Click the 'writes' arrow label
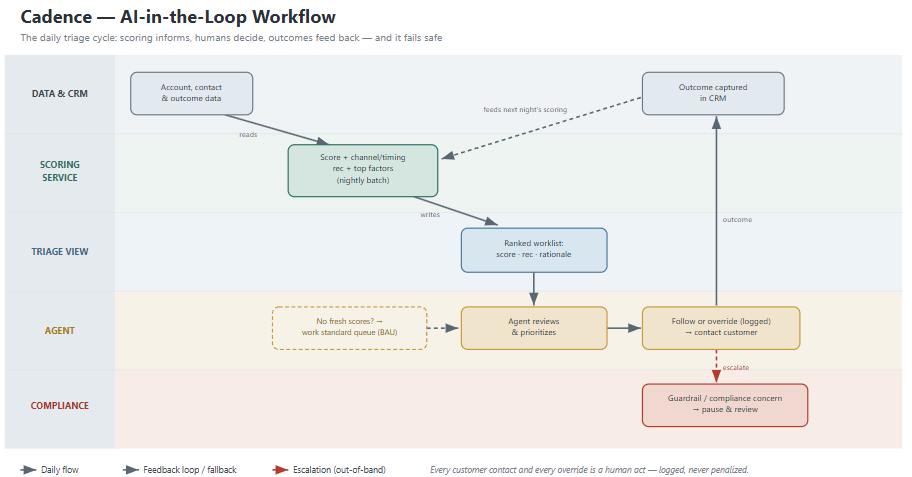The height and width of the screenshot is (477, 912). point(430,215)
